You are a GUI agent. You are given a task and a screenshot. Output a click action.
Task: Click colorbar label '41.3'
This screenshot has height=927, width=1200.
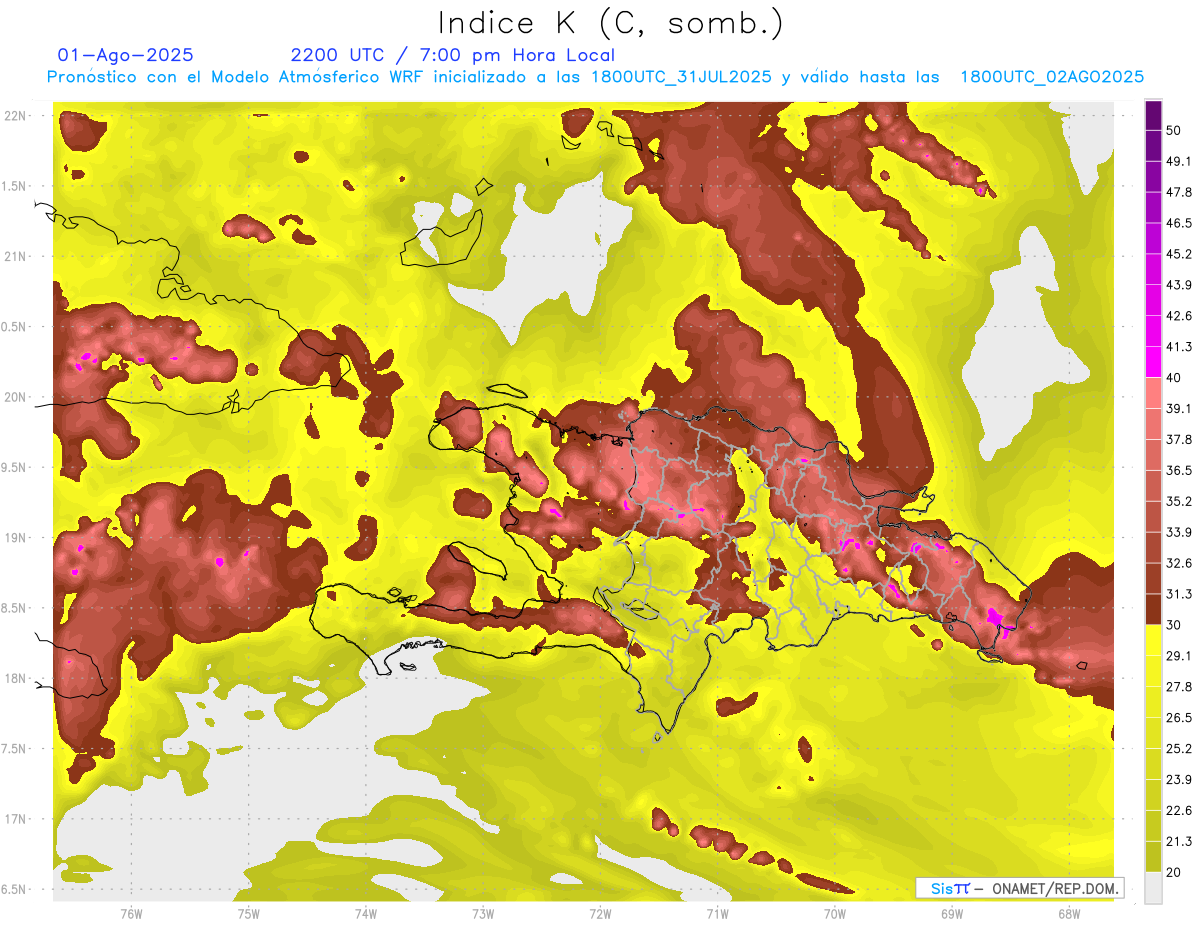click(x=1179, y=348)
